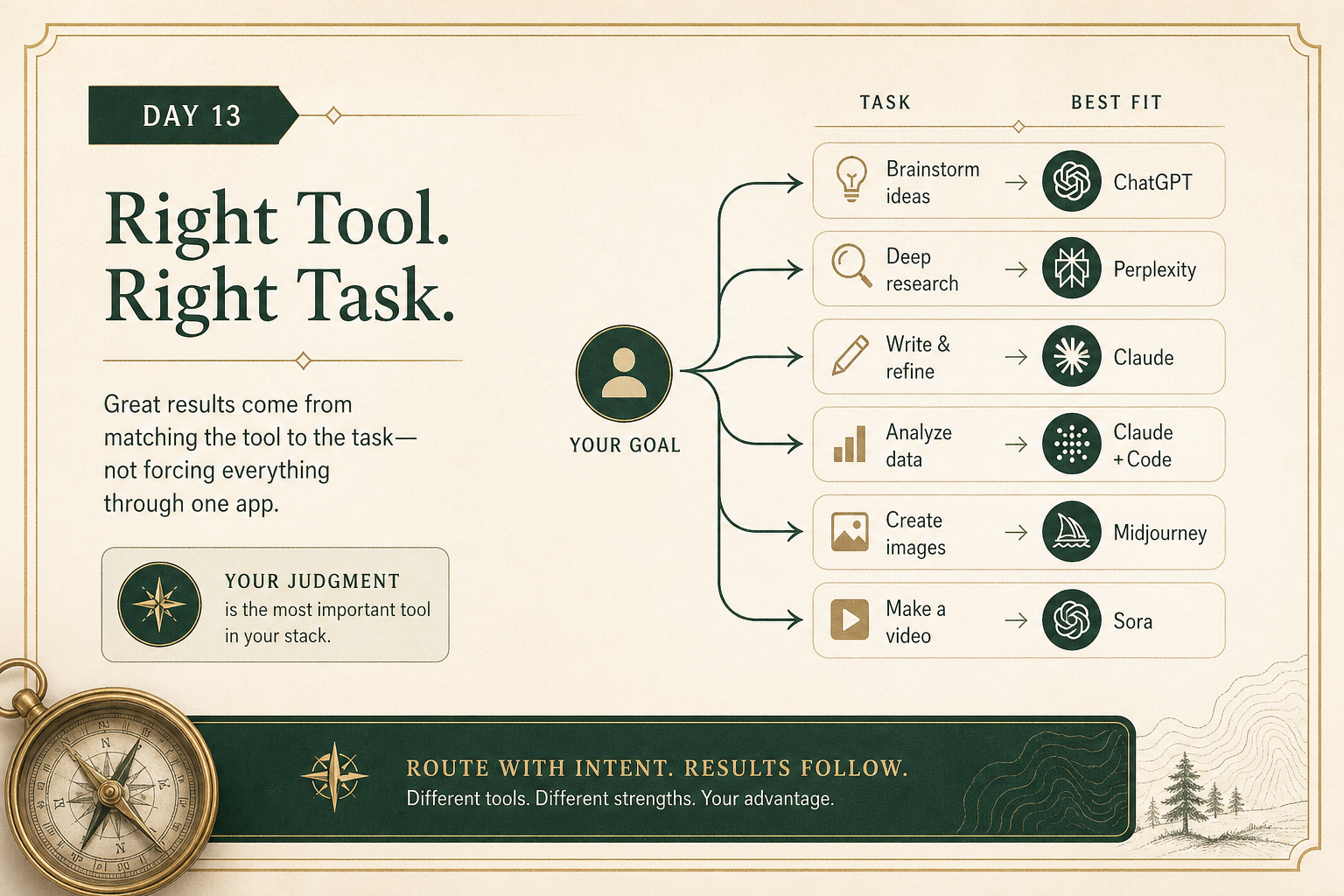Click 'Different tools. Different strengths. Your advantage.'
Screen dimensions: 1344x896
tap(619, 799)
